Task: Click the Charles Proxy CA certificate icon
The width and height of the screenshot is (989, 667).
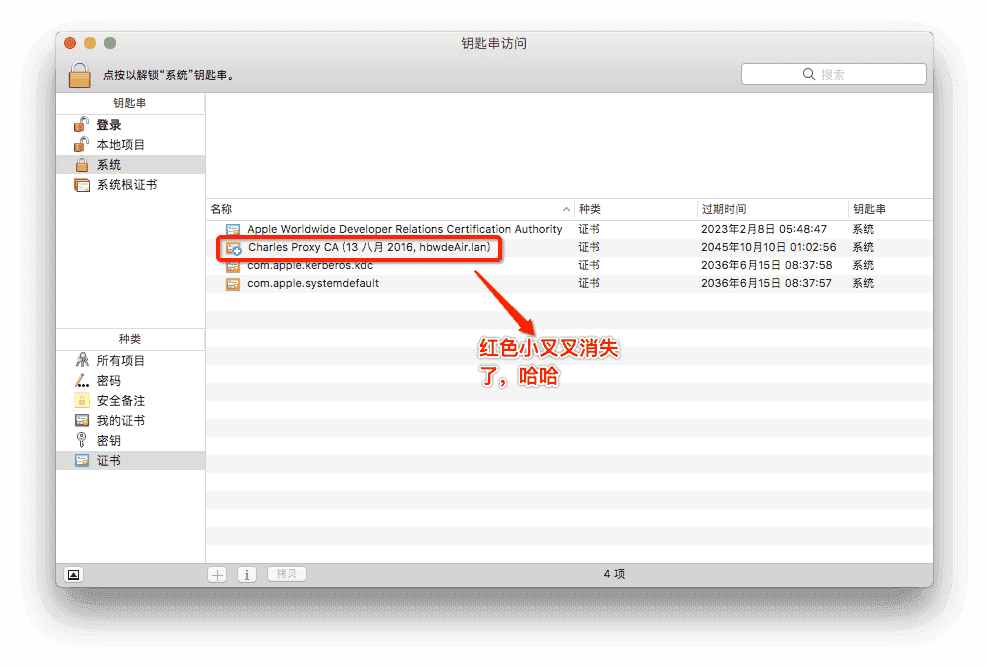Action: coord(234,247)
